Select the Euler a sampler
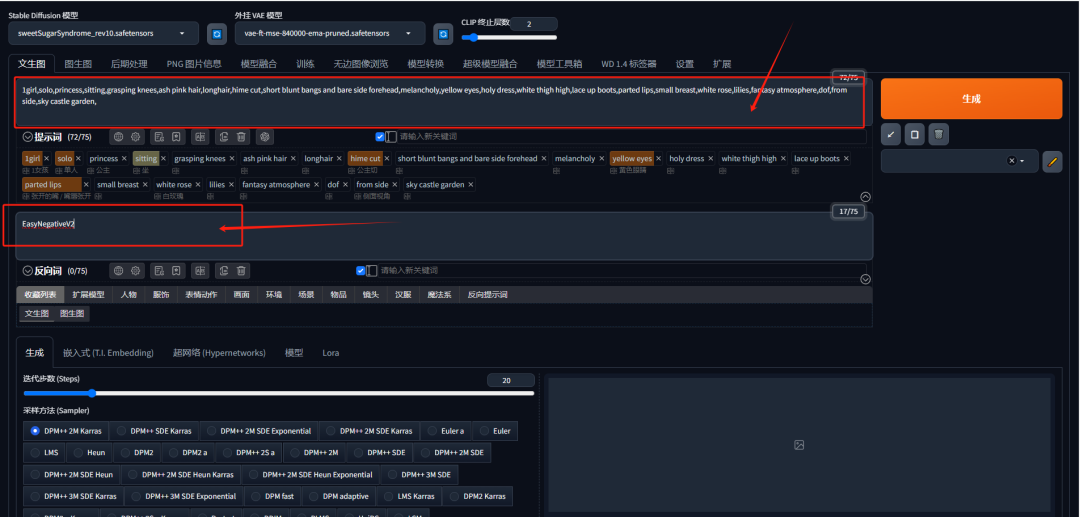Image resolution: width=1080 pixels, height=517 pixels. click(445, 431)
